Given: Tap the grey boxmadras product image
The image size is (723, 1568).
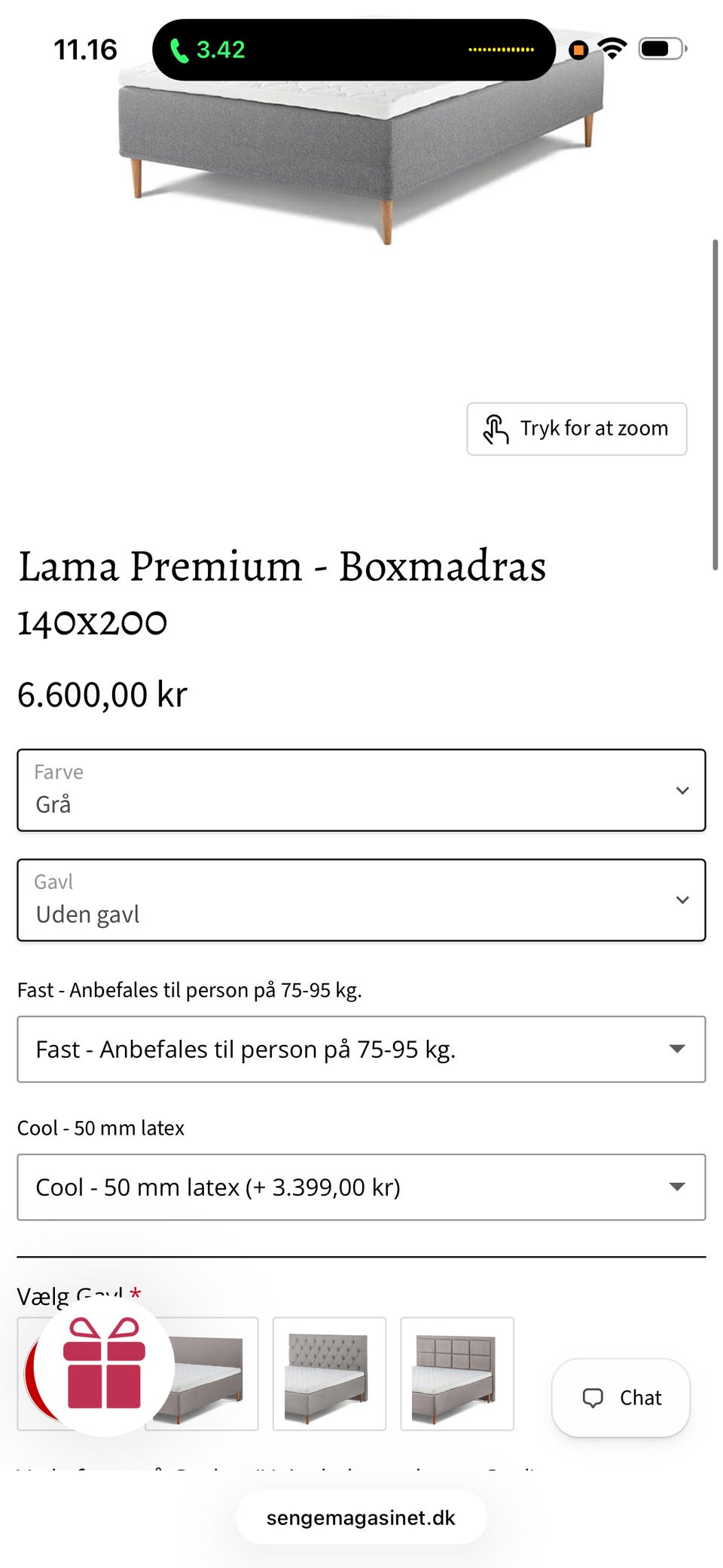Looking at the screenshot, I should 361,151.
